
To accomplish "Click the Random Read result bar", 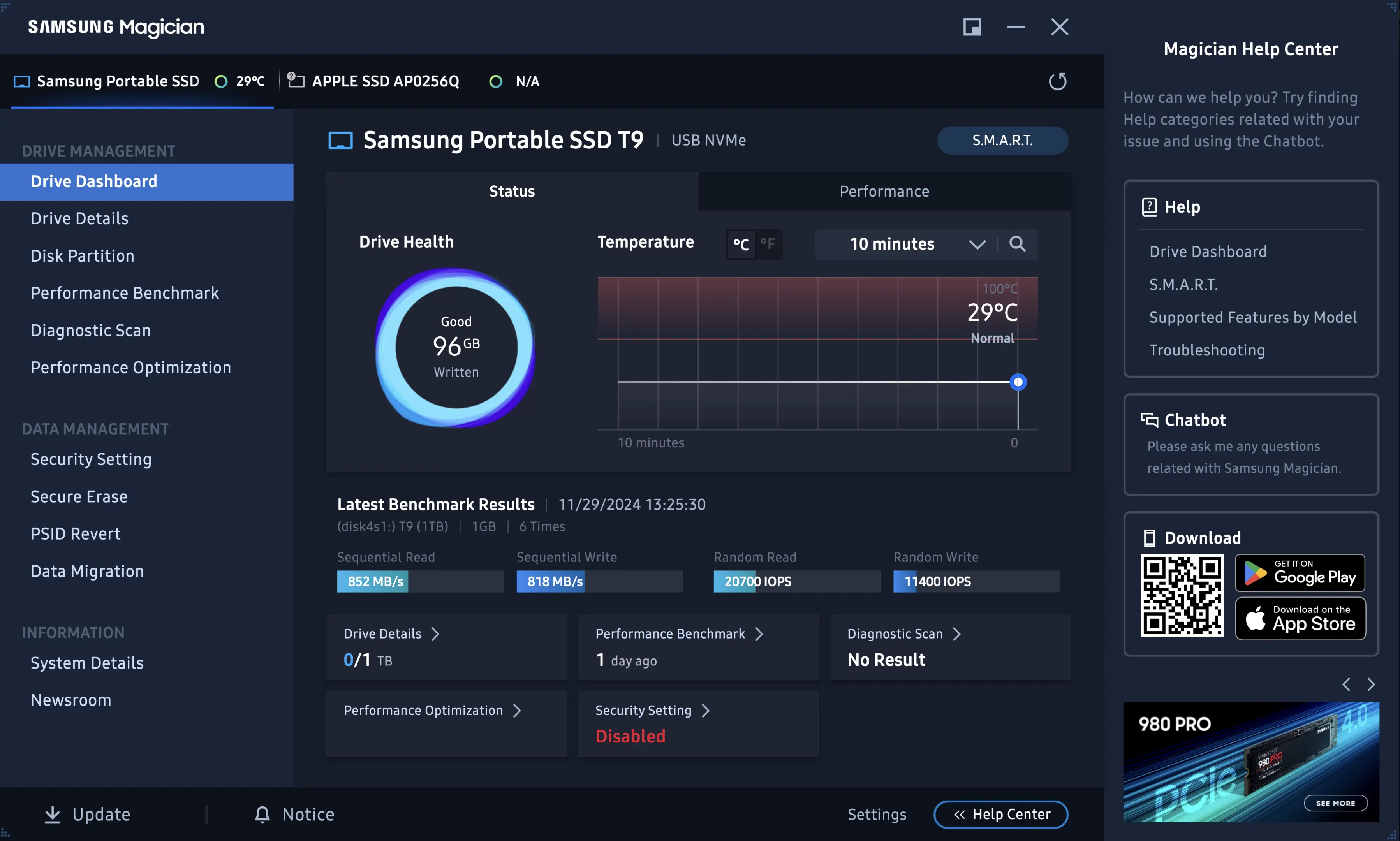I will pos(796,581).
